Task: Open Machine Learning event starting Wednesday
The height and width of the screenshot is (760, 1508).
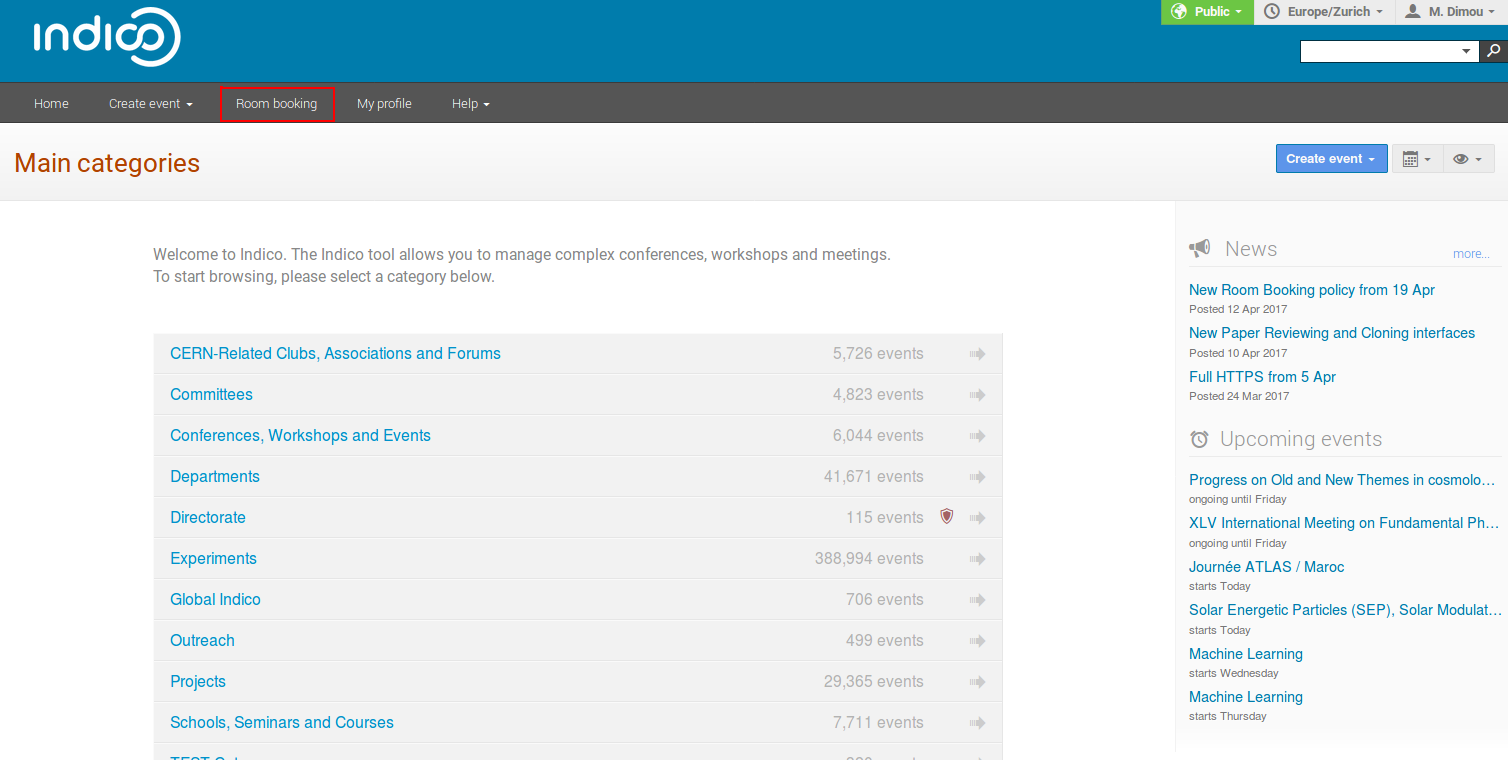Action: (x=1246, y=654)
